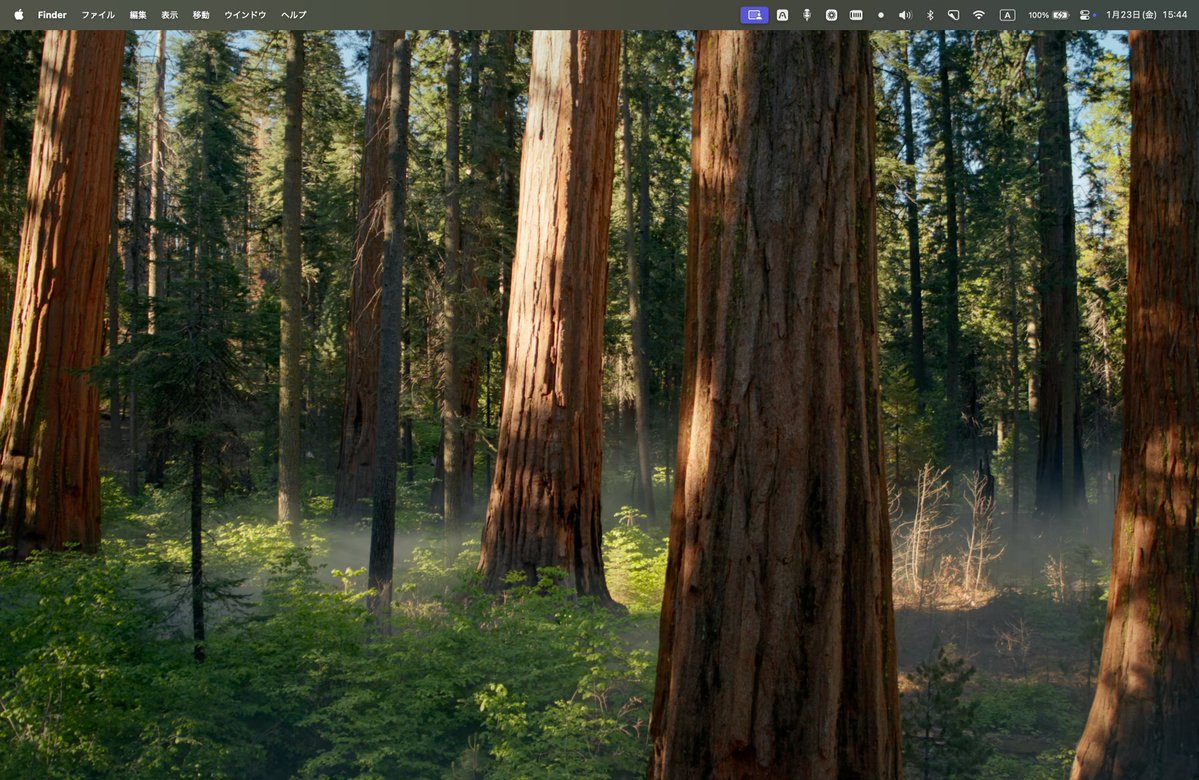
Task: Click the date 1月23日(金) 15:44 clock
Action: tap(1146, 15)
